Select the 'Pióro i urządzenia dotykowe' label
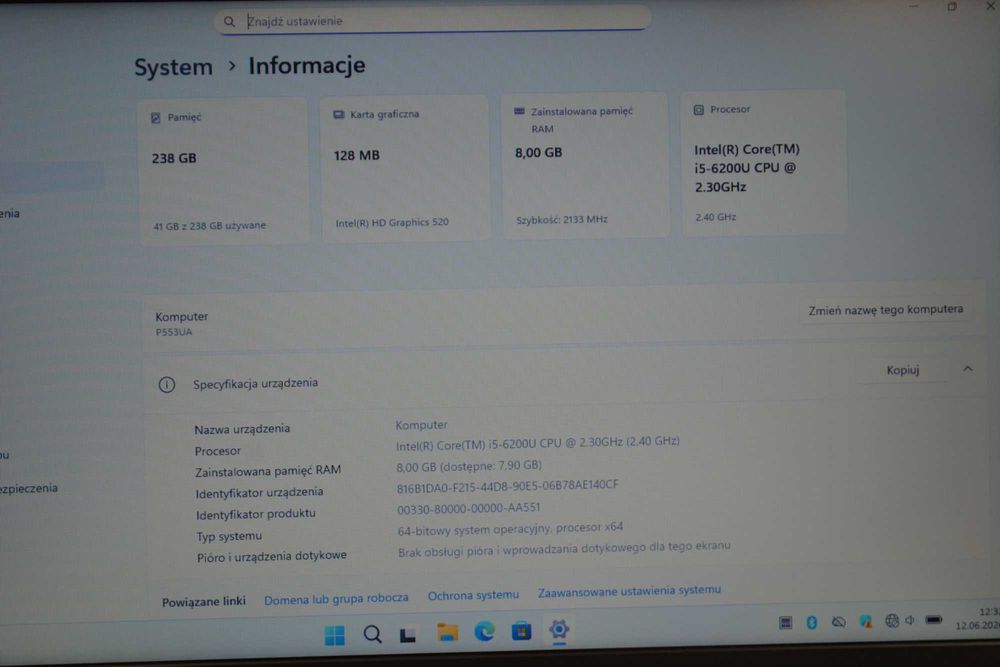The width and height of the screenshot is (1000, 667). pos(272,557)
